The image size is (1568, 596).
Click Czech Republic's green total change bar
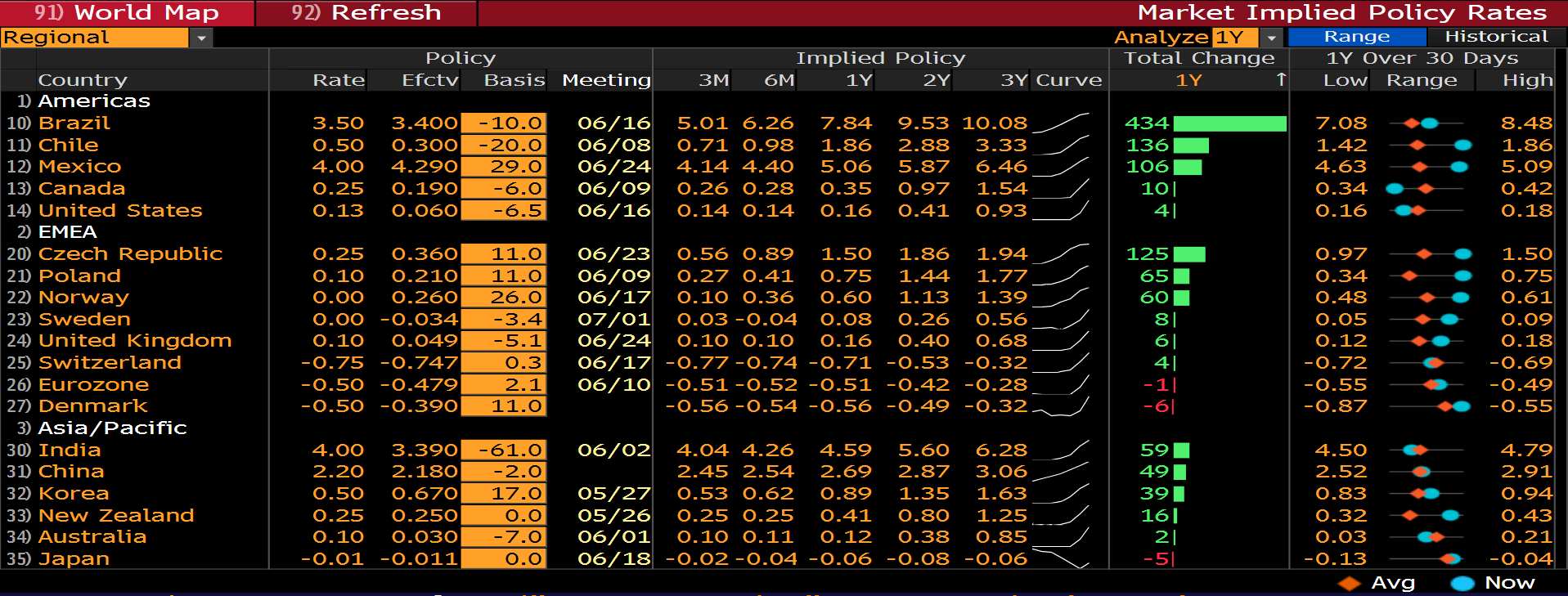coord(1189,254)
